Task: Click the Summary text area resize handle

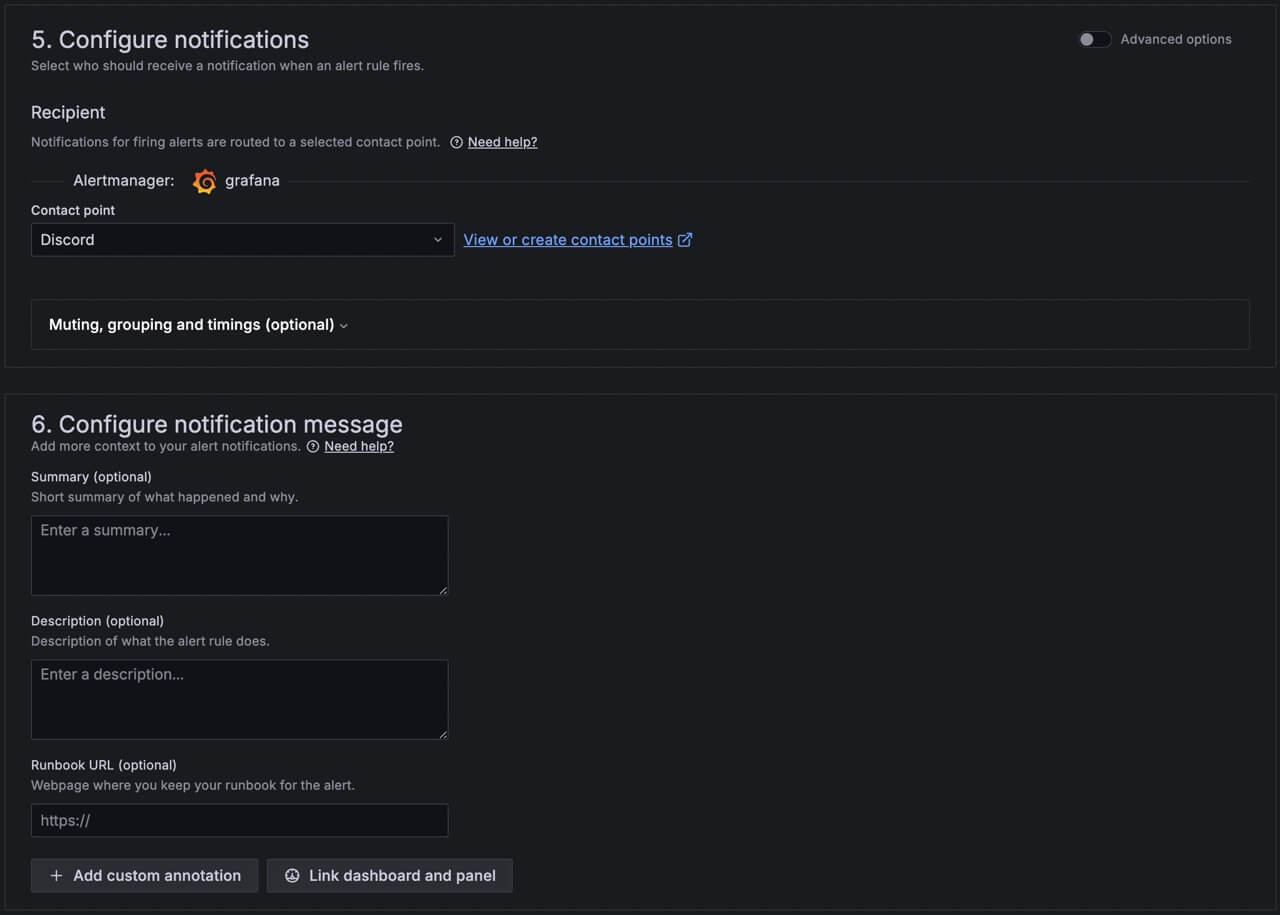Action: 443,591
